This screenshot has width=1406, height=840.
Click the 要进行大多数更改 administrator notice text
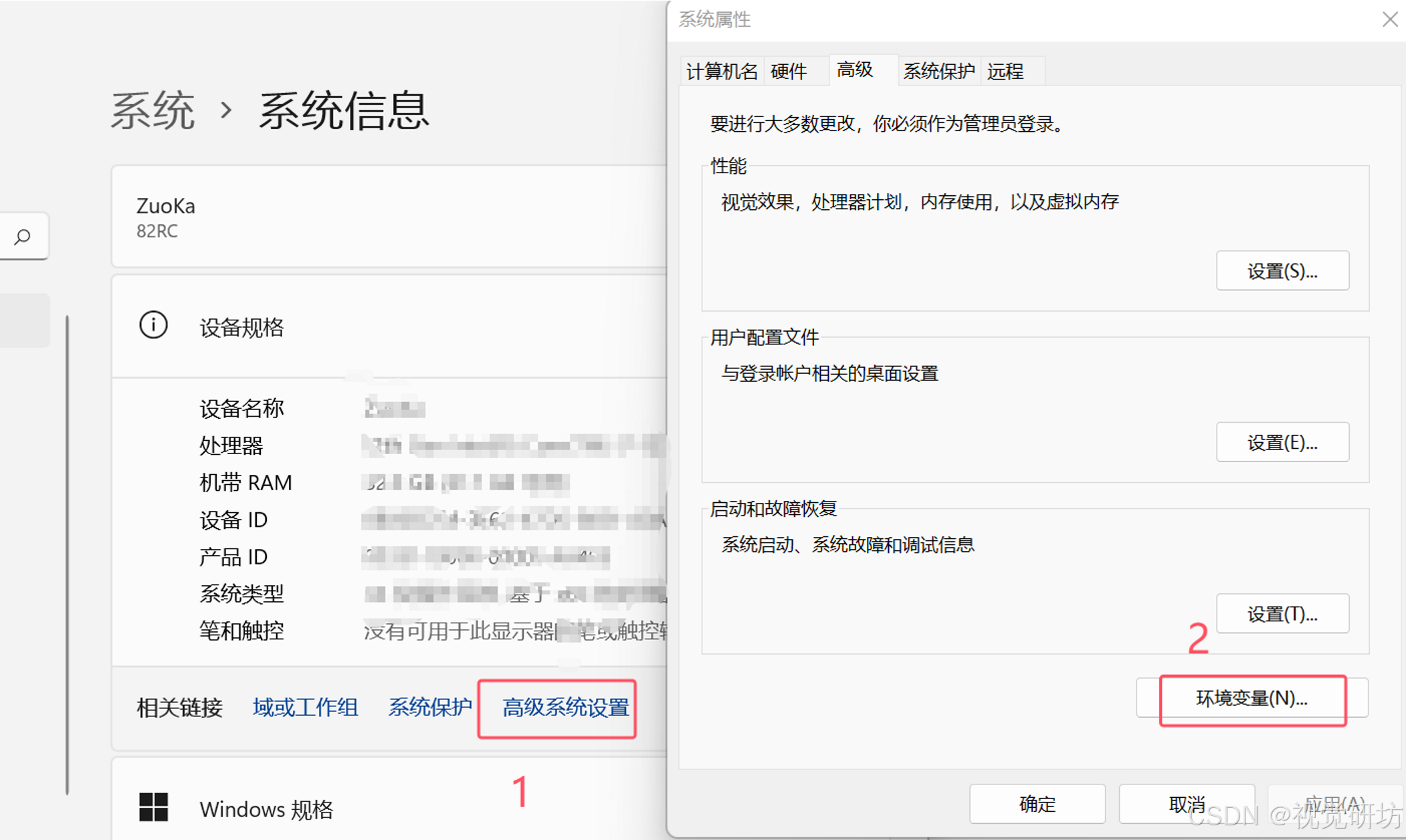click(887, 124)
